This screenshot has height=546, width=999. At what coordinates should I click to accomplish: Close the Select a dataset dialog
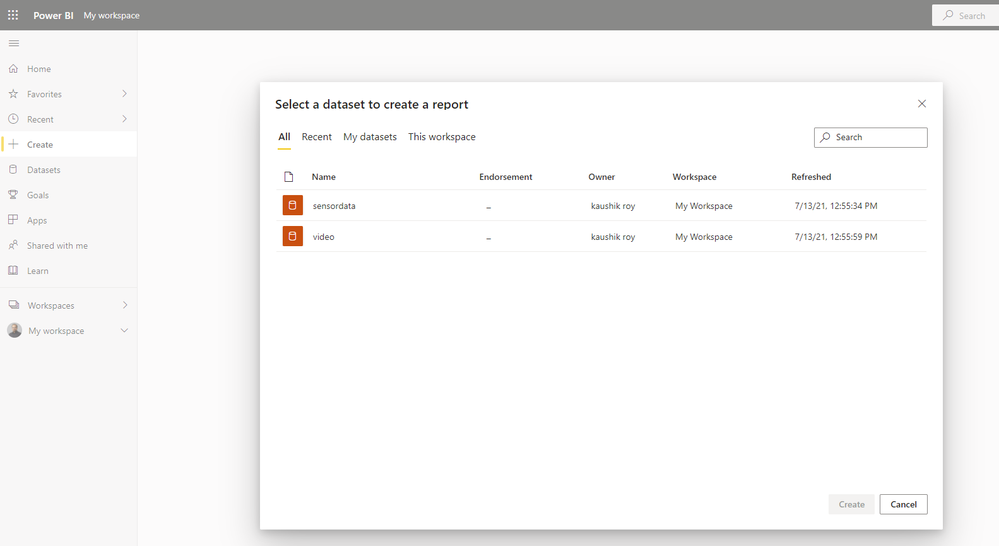922,104
